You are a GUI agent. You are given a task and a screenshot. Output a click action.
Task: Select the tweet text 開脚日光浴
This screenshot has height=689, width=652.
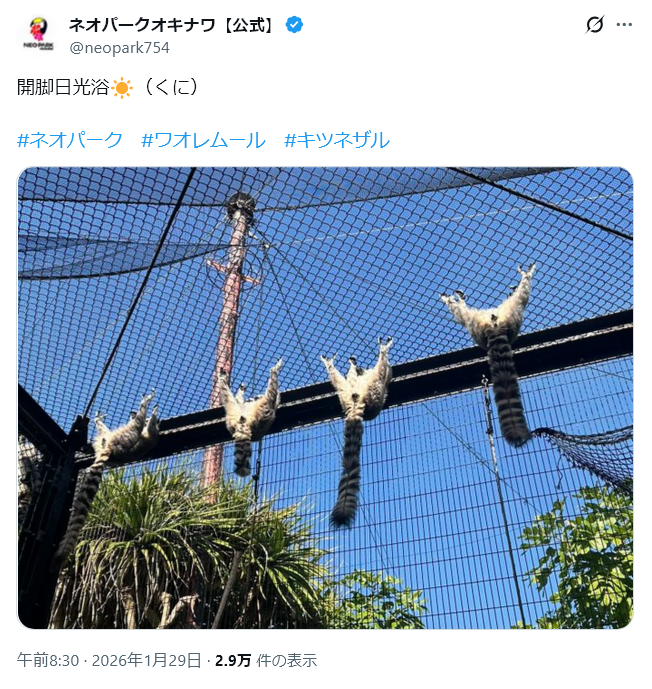click(63, 87)
